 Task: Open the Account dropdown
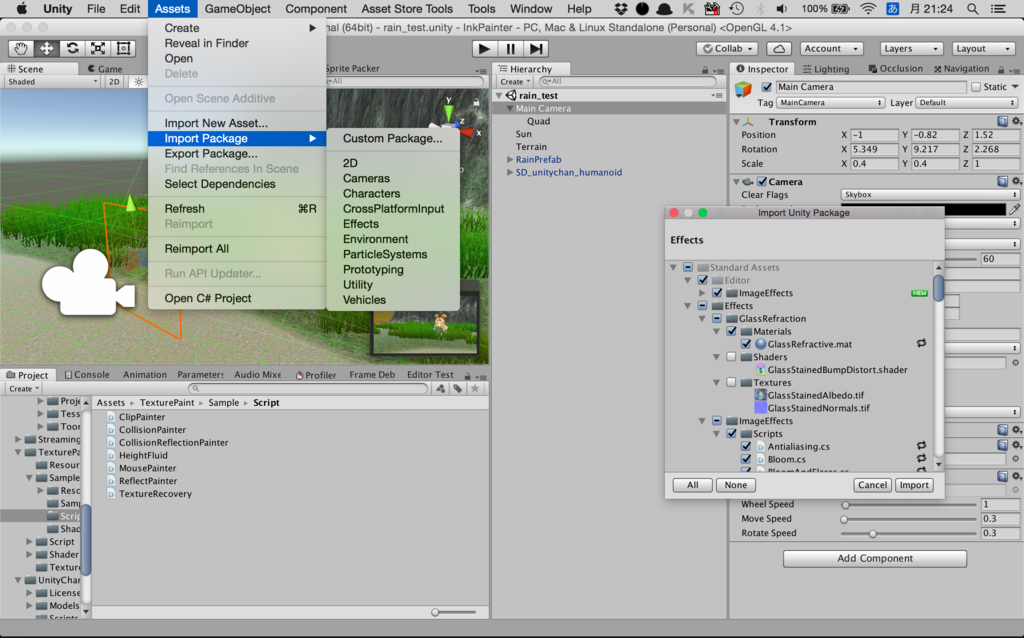(831, 48)
